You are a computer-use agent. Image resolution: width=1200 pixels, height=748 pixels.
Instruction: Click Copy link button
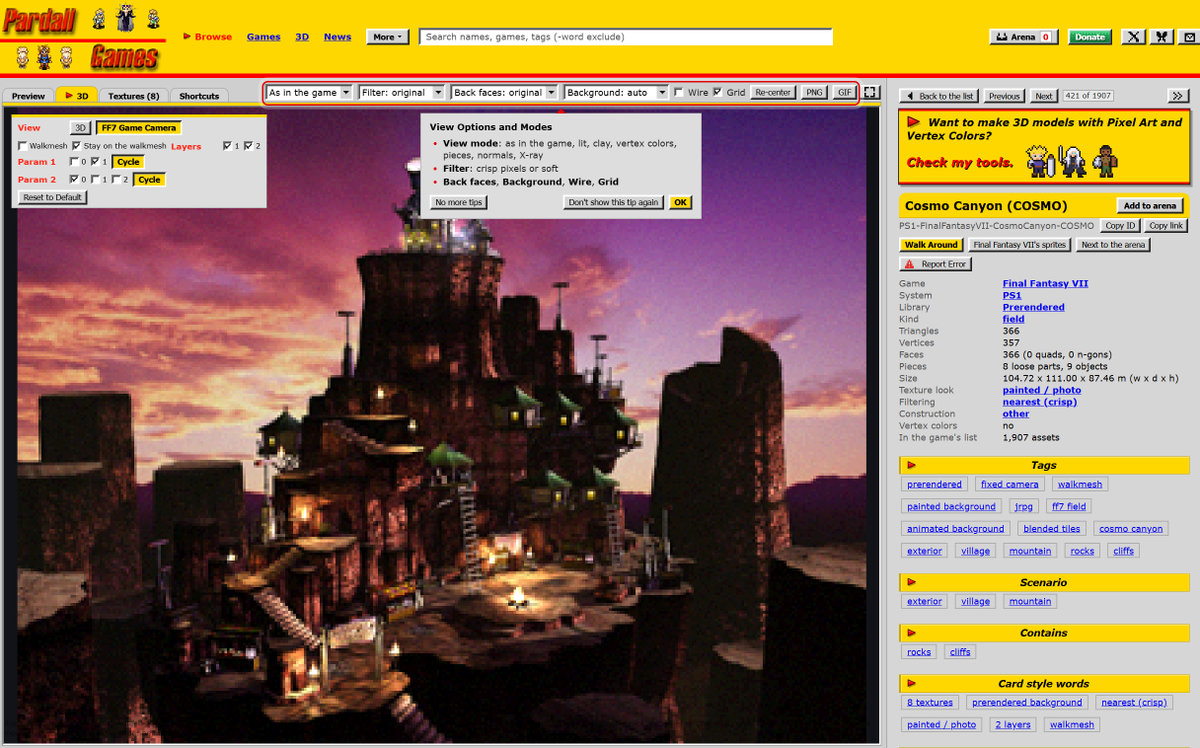coord(1166,226)
